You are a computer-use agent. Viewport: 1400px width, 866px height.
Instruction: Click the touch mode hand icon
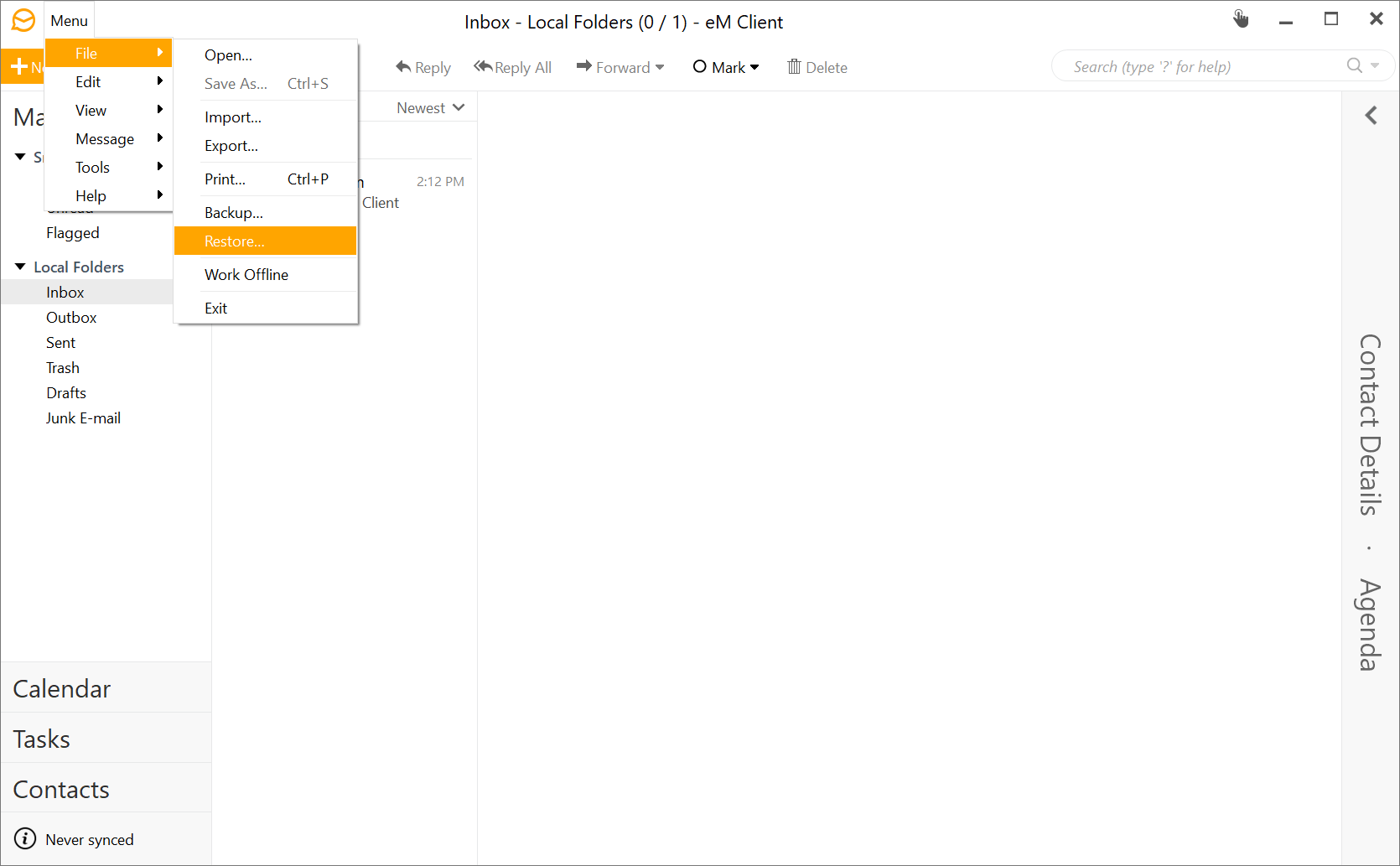(x=1241, y=18)
